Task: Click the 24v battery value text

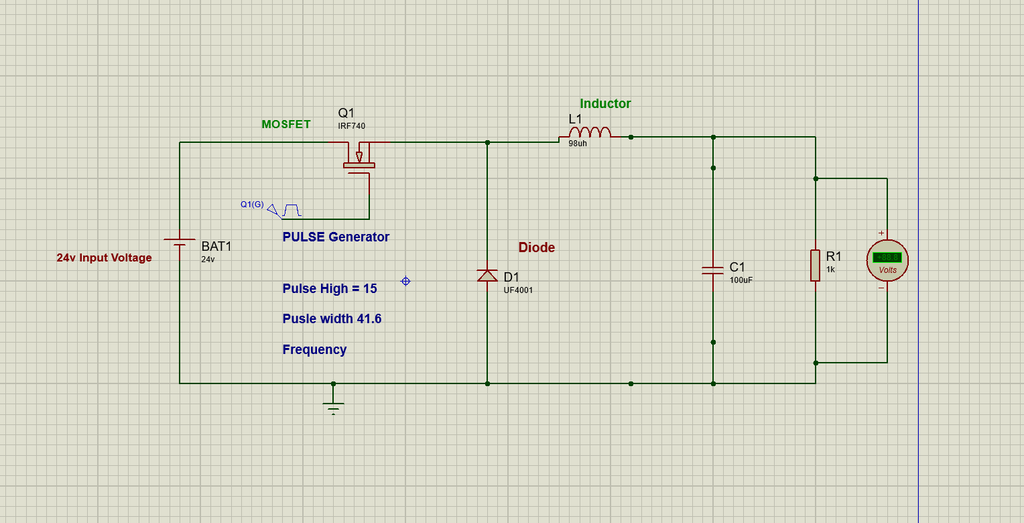Action: (208, 259)
